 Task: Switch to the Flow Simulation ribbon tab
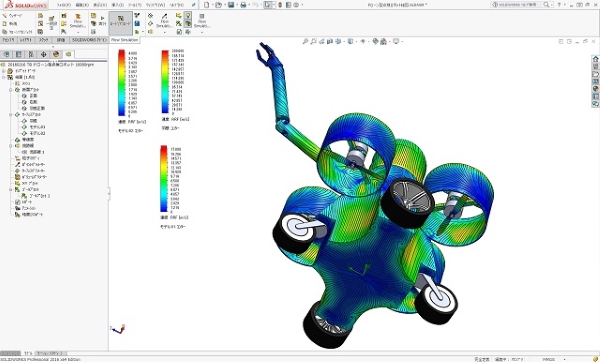[x=124, y=40]
